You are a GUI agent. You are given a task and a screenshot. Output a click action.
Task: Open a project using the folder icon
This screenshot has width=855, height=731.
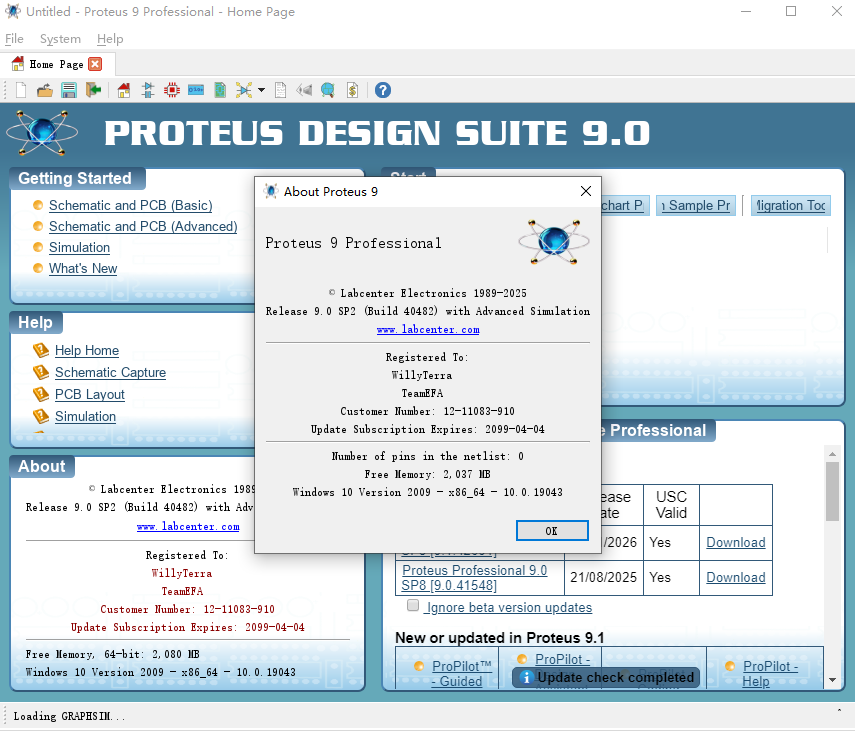(x=45, y=90)
